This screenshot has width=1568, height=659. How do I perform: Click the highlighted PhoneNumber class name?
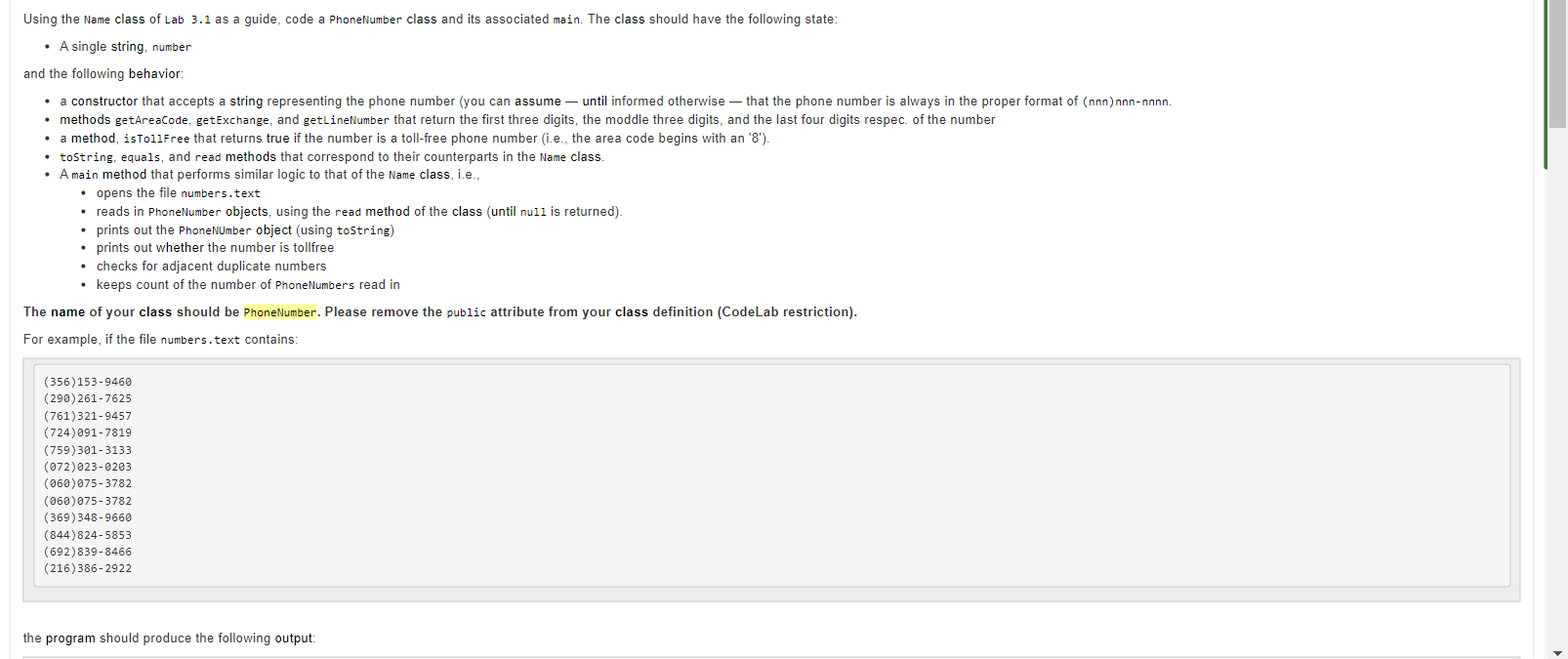[280, 312]
